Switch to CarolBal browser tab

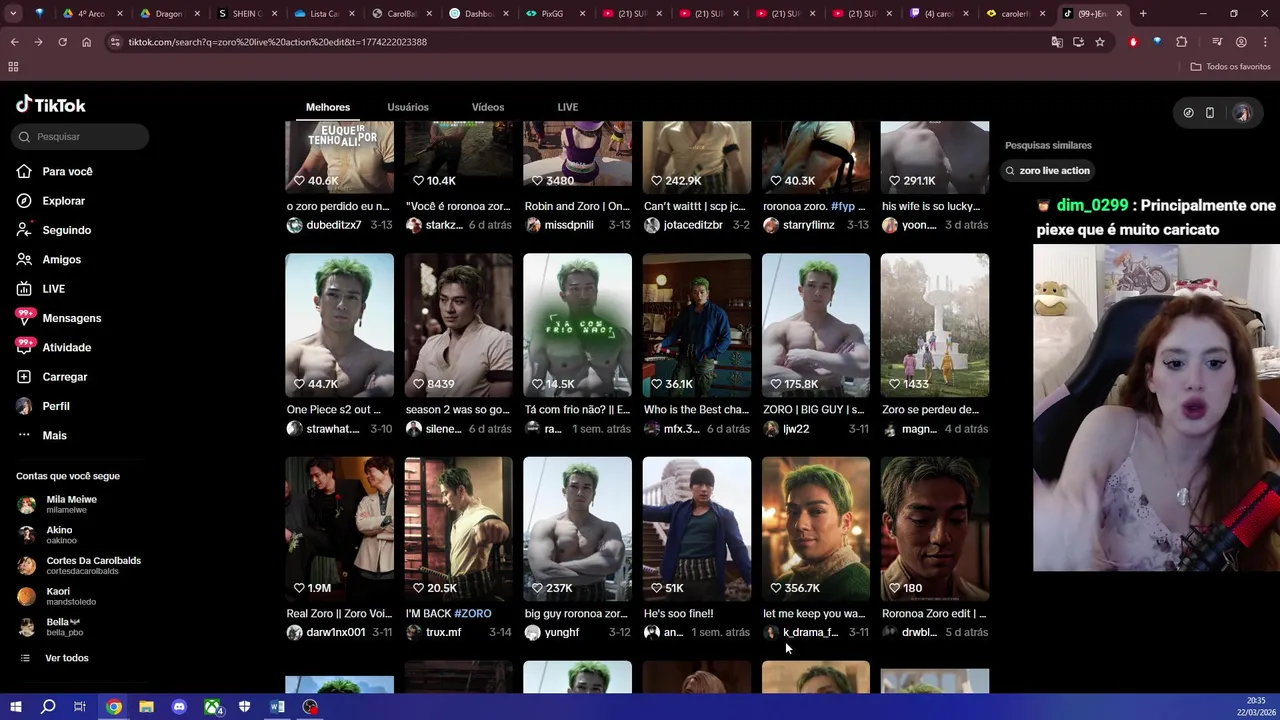(x=402, y=14)
